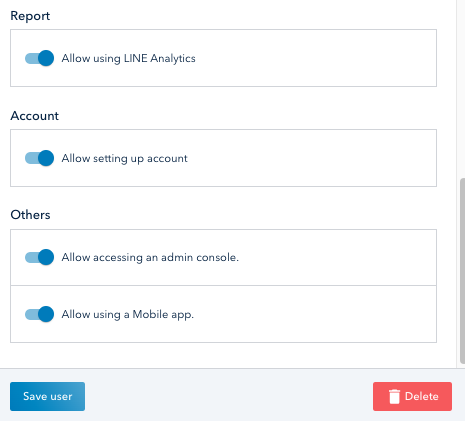
Task: Click the 'Allow accessing an admin console.' label
Action: [x=150, y=257]
